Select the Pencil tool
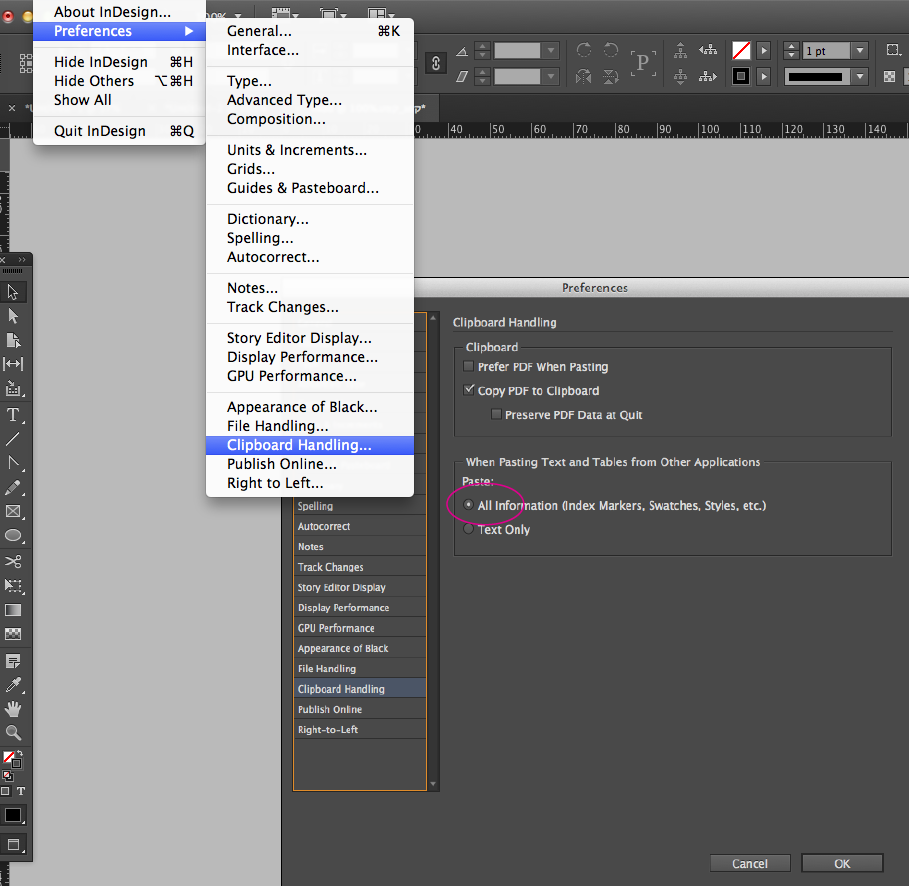This screenshot has width=909, height=886. (x=13, y=488)
